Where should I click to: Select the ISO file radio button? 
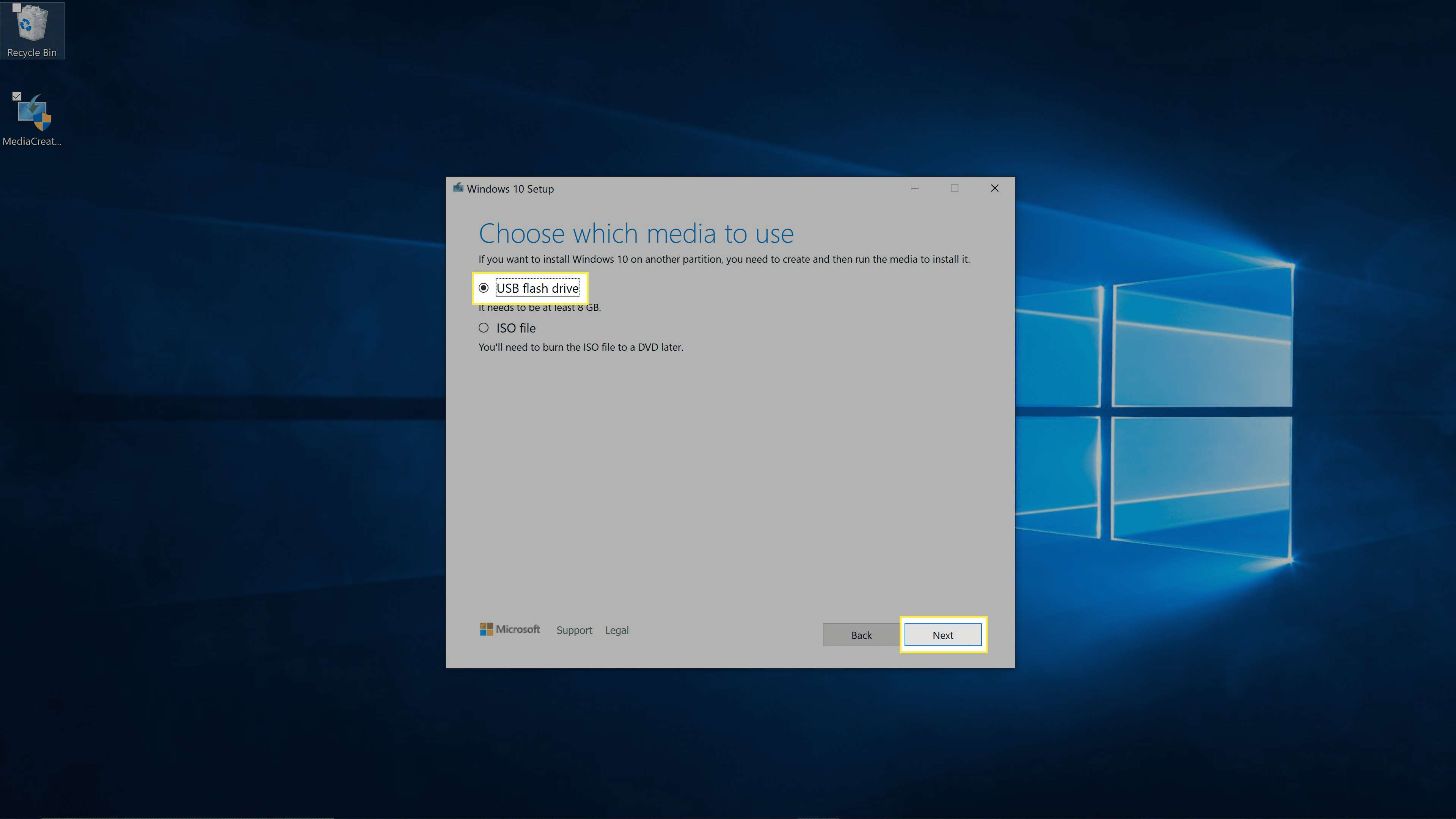click(483, 328)
